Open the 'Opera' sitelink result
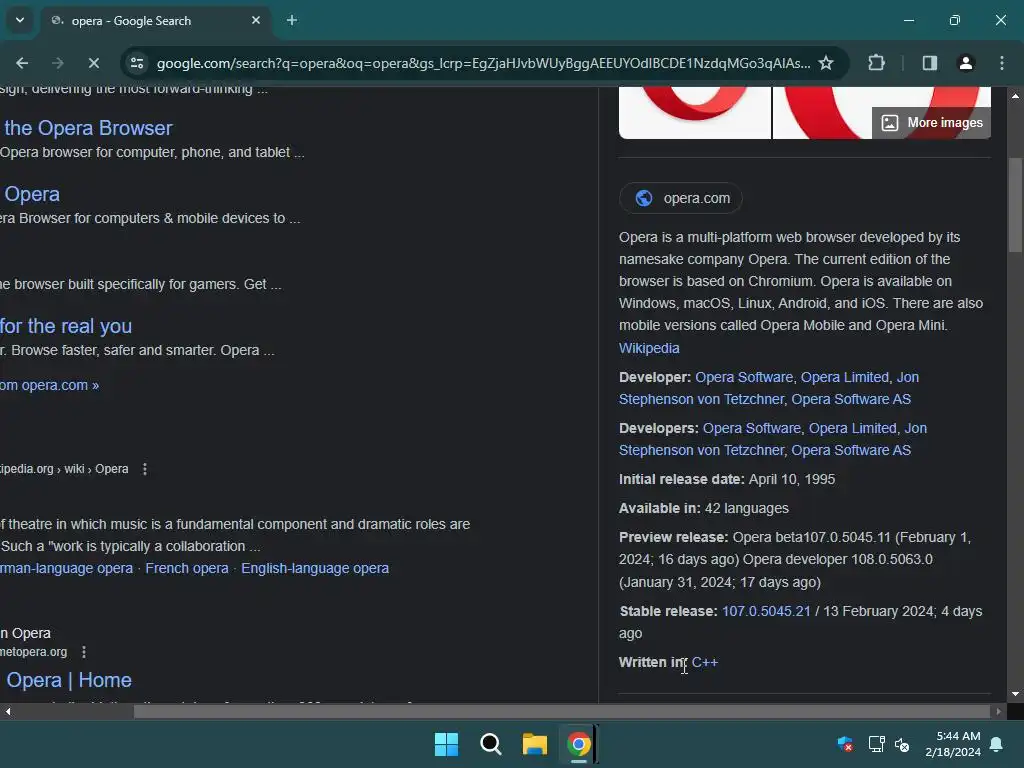The height and width of the screenshot is (768, 1024). (32, 194)
